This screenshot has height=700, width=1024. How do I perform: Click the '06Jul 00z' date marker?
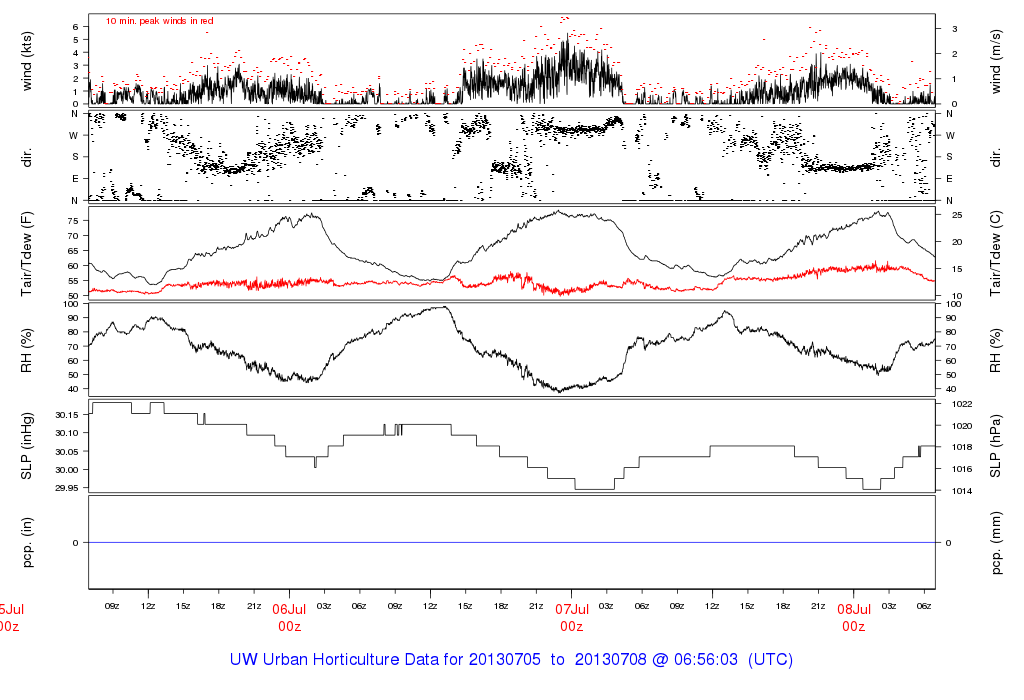tap(289, 617)
